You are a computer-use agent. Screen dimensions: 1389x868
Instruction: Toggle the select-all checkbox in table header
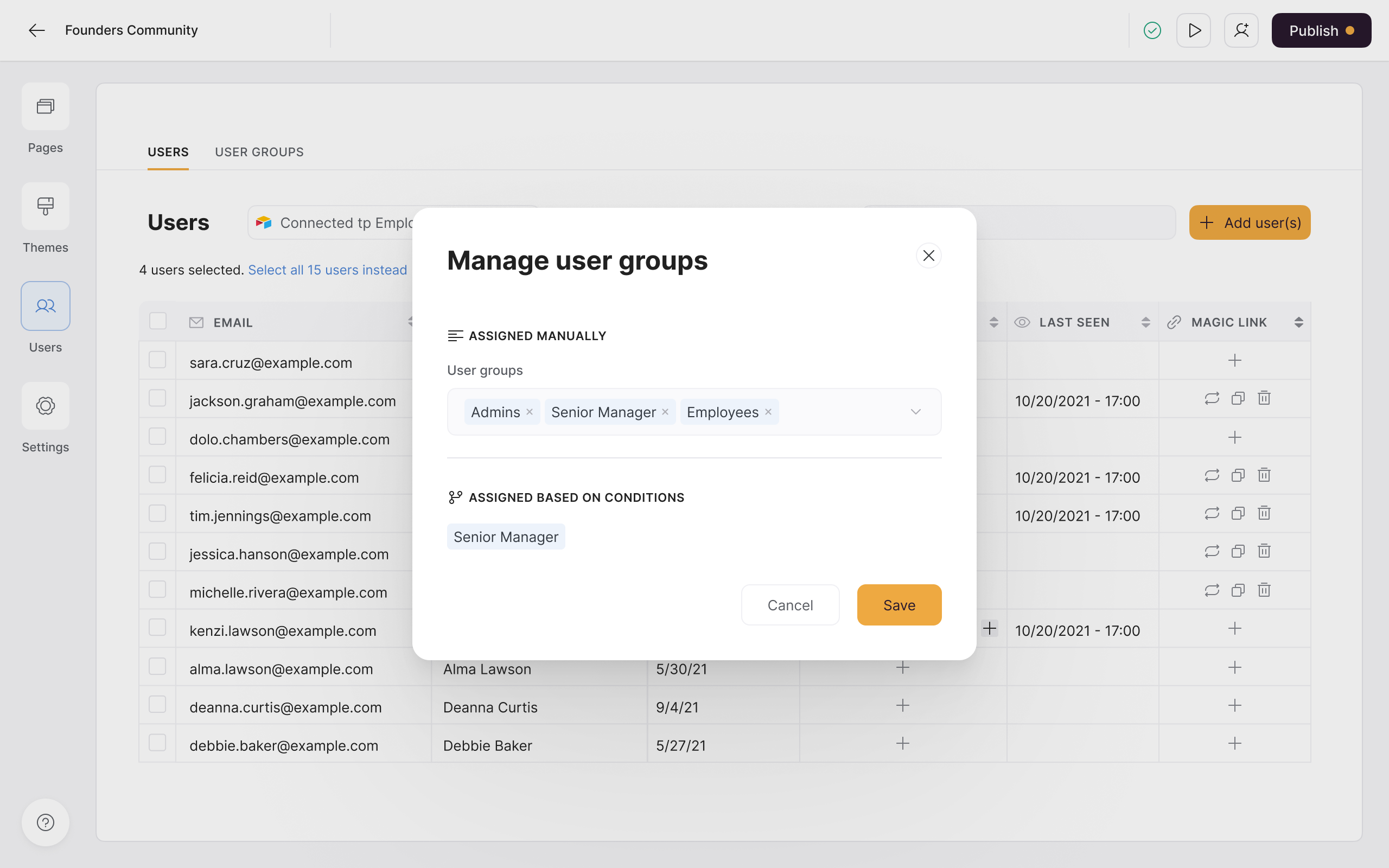pyautogui.click(x=158, y=321)
